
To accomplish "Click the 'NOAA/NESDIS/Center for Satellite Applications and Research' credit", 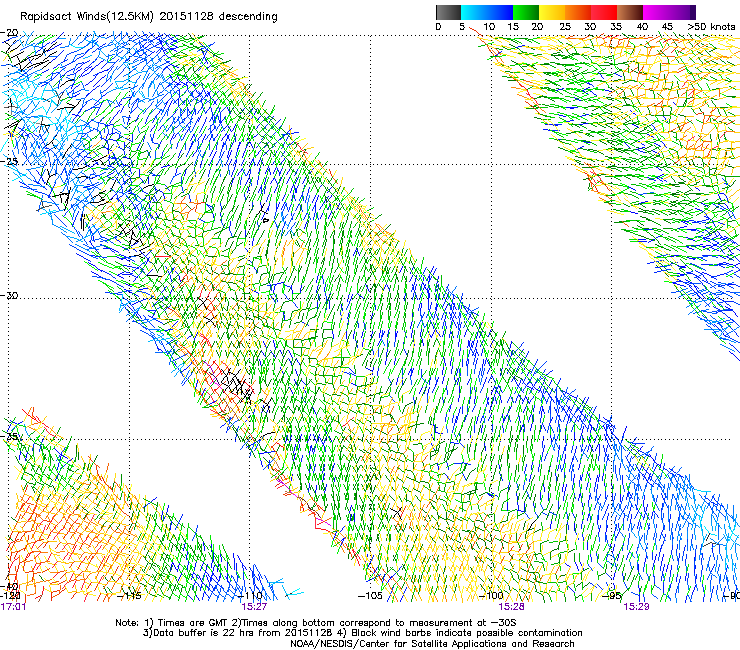I will pos(432,644).
